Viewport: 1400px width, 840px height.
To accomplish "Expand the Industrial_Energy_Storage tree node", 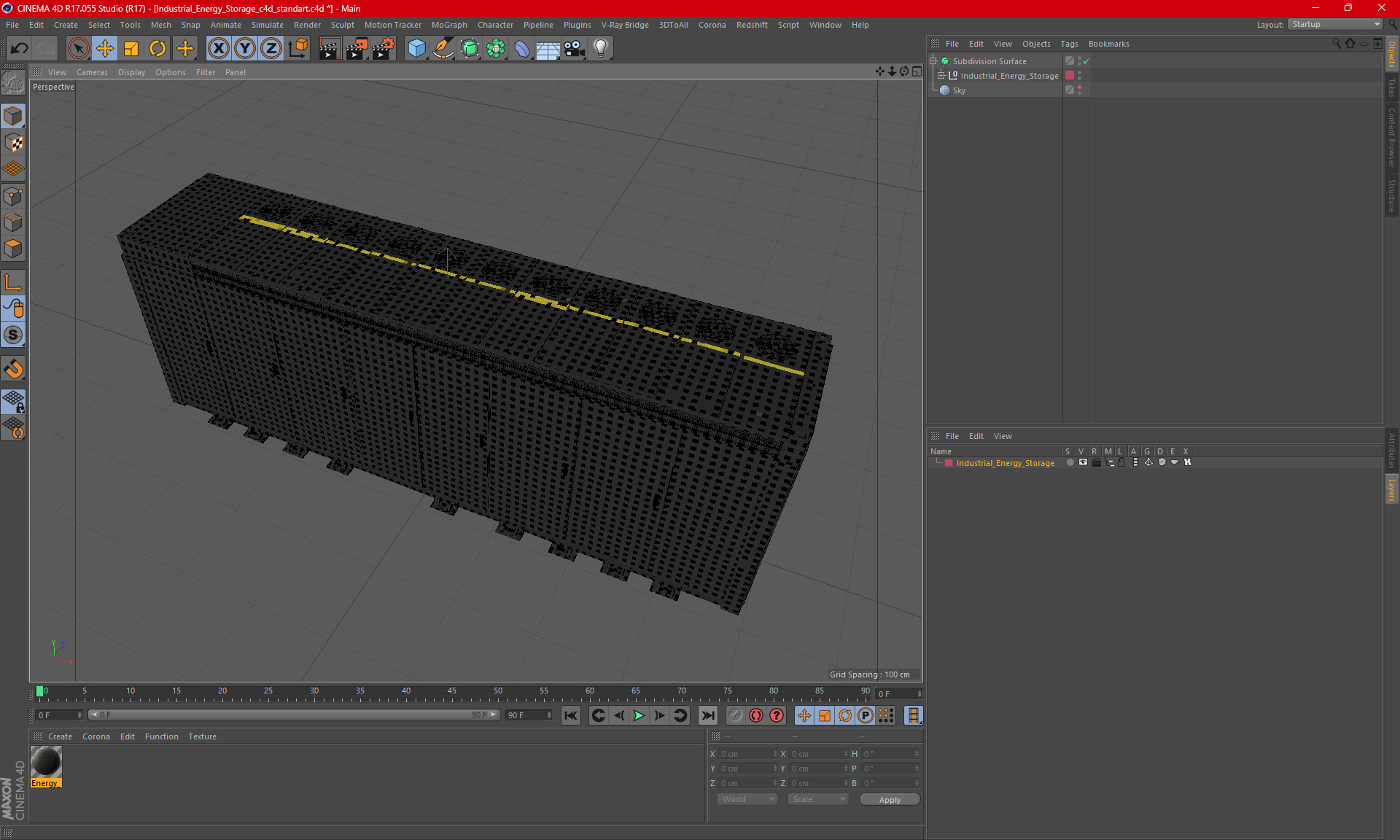I will [941, 76].
